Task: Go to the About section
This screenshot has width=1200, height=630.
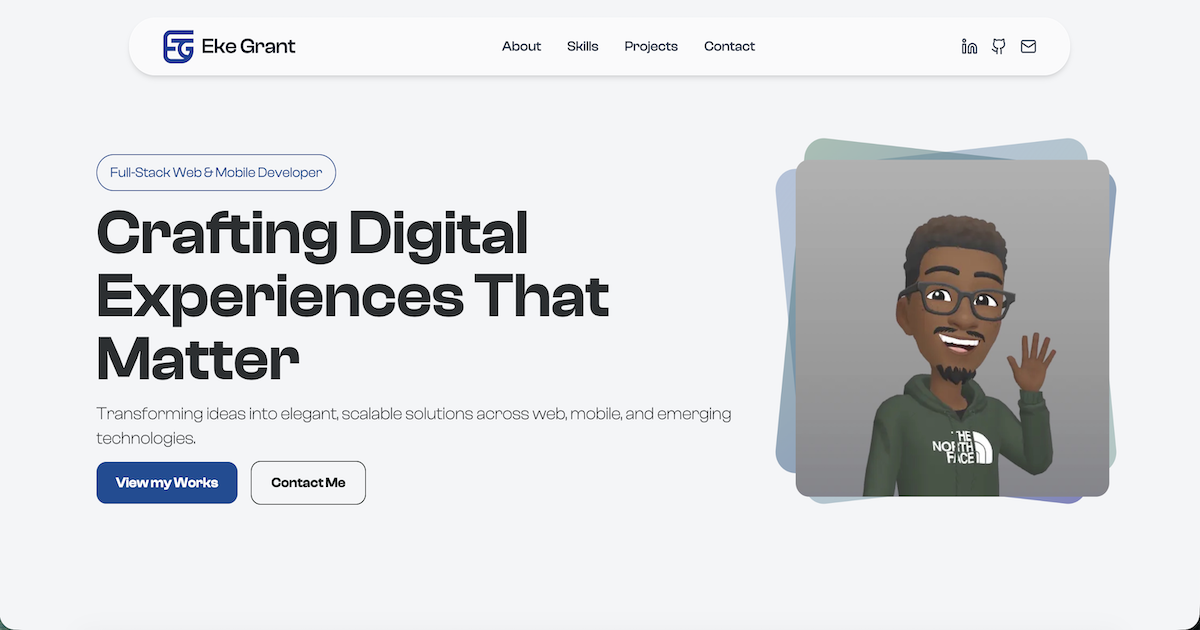Action: click(521, 46)
